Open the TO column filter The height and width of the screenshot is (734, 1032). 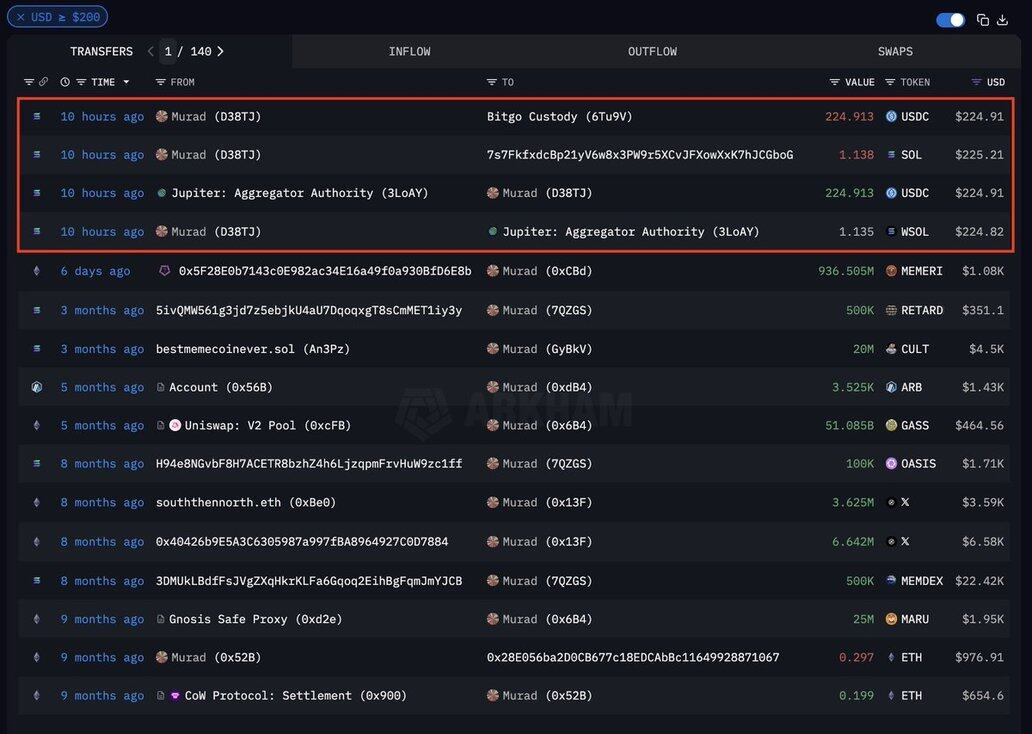coord(491,82)
